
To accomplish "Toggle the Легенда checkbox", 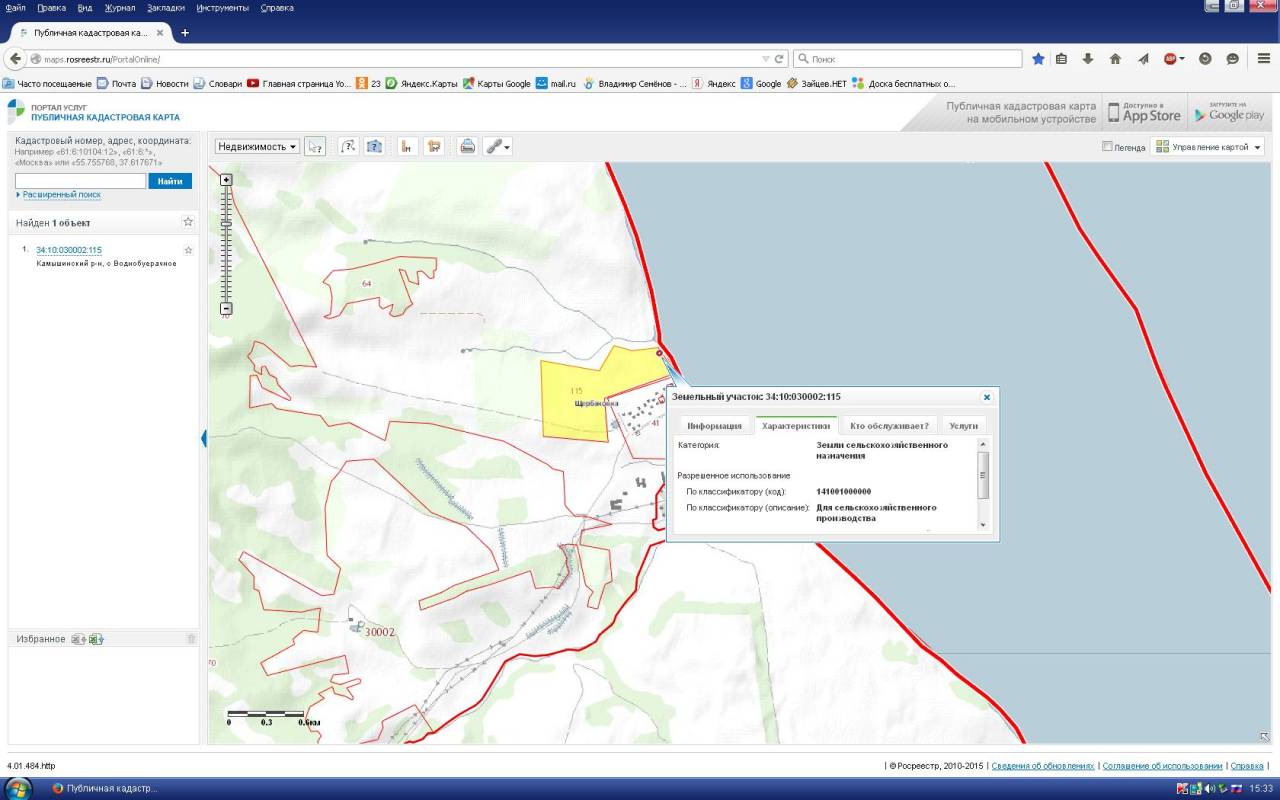I will (1107, 146).
